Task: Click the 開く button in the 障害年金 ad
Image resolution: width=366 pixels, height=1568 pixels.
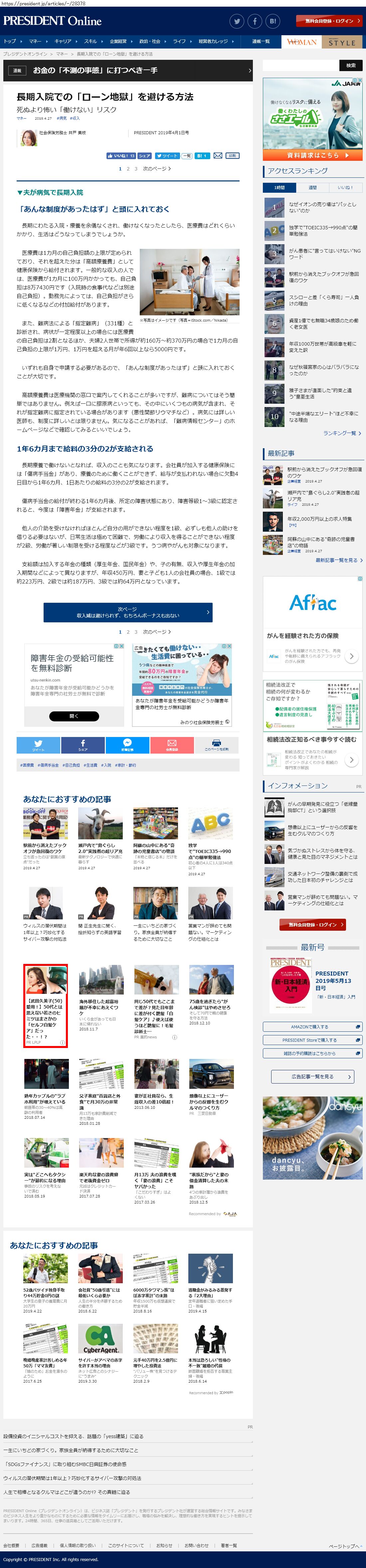Action: point(74,716)
